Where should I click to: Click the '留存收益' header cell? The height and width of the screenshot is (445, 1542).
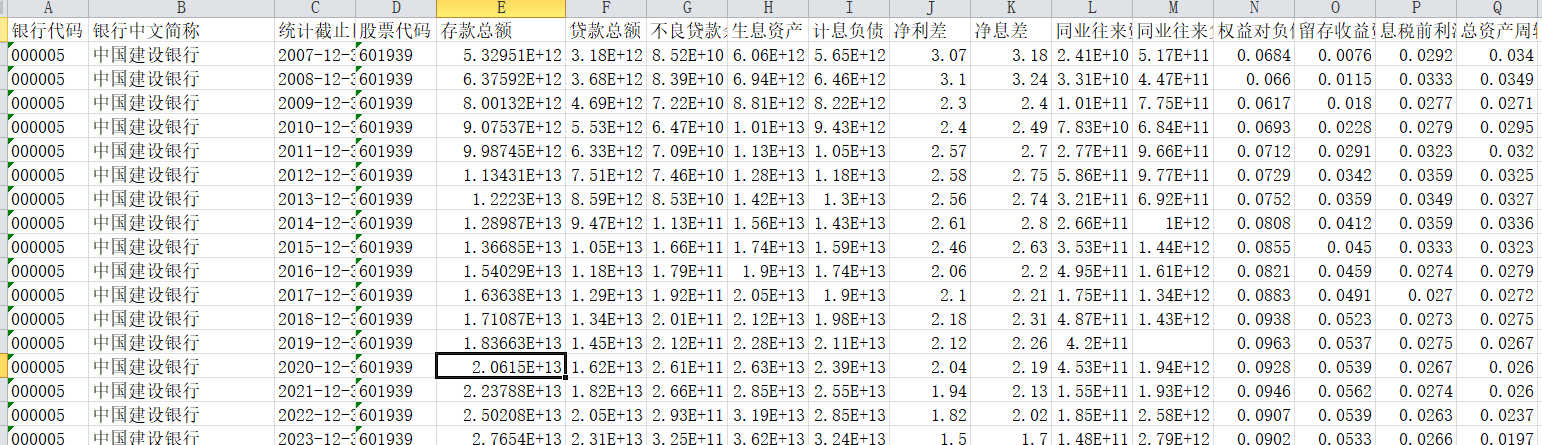tap(1335, 29)
